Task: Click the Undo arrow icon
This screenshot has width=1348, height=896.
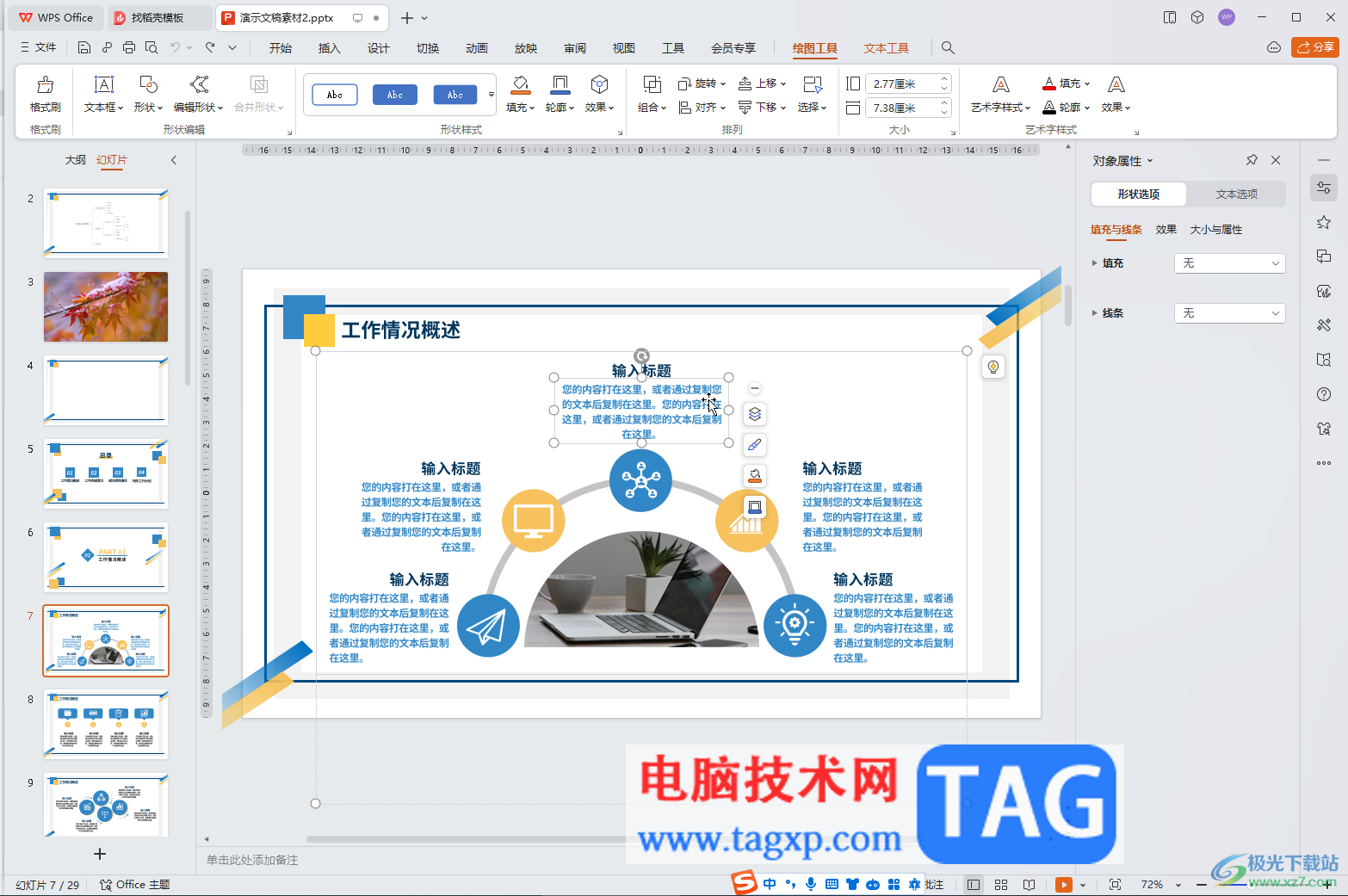Action: [176, 48]
